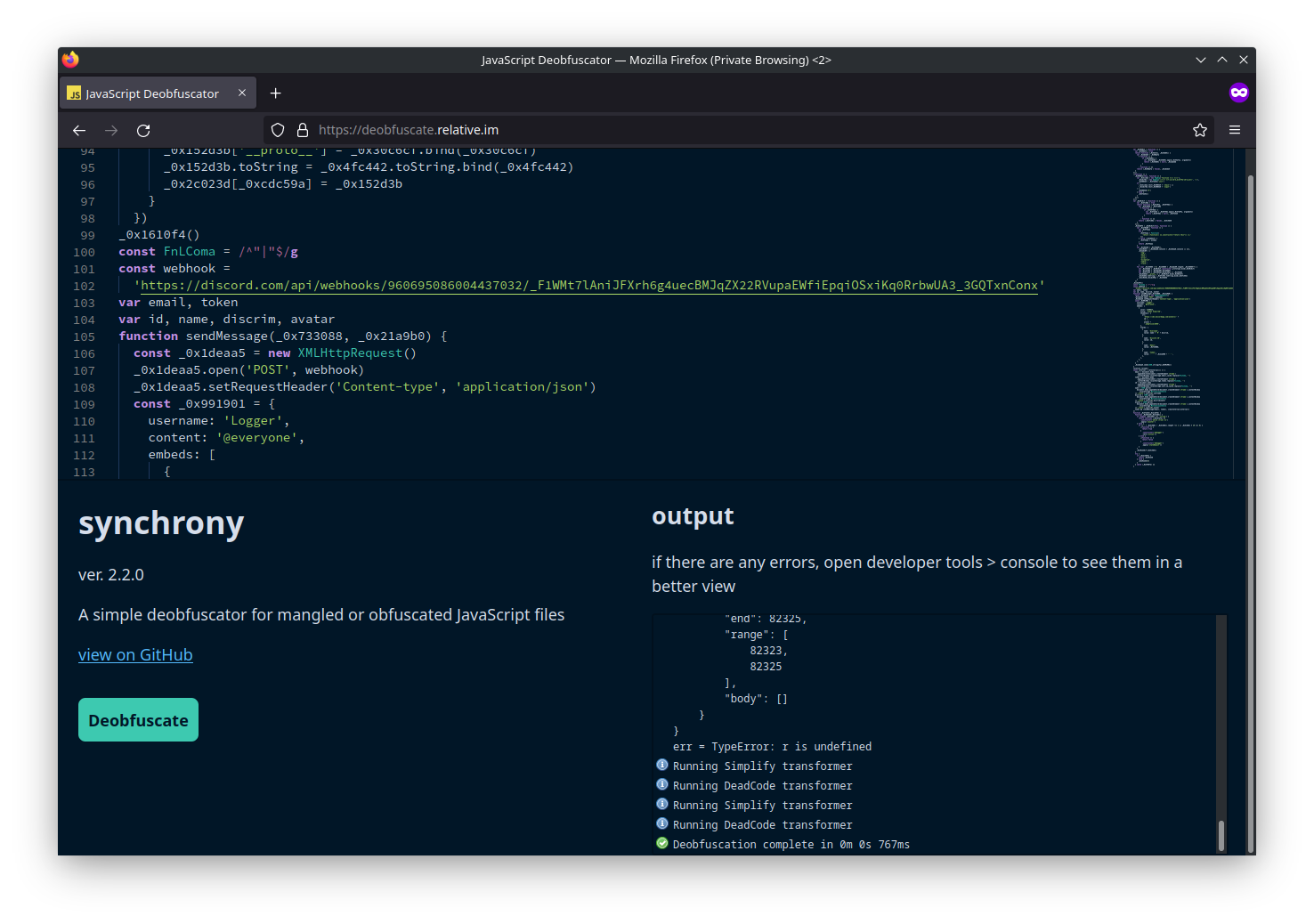Click the 'ver. 2.2.0' version text
This screenshot has width=1314, height=924.
(111, 575)
